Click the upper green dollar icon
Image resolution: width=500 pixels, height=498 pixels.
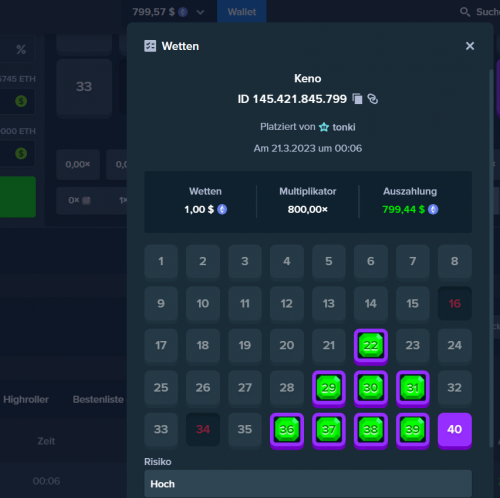[x=21, y=101]
